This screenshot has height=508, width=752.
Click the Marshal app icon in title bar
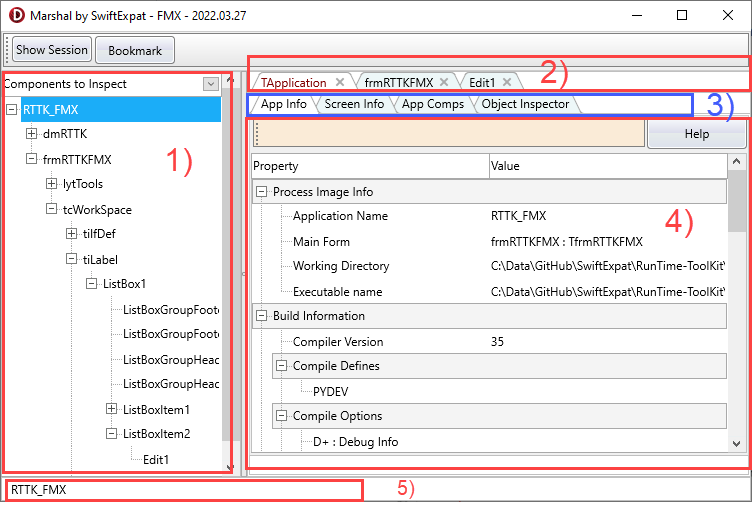pos(16,15)
